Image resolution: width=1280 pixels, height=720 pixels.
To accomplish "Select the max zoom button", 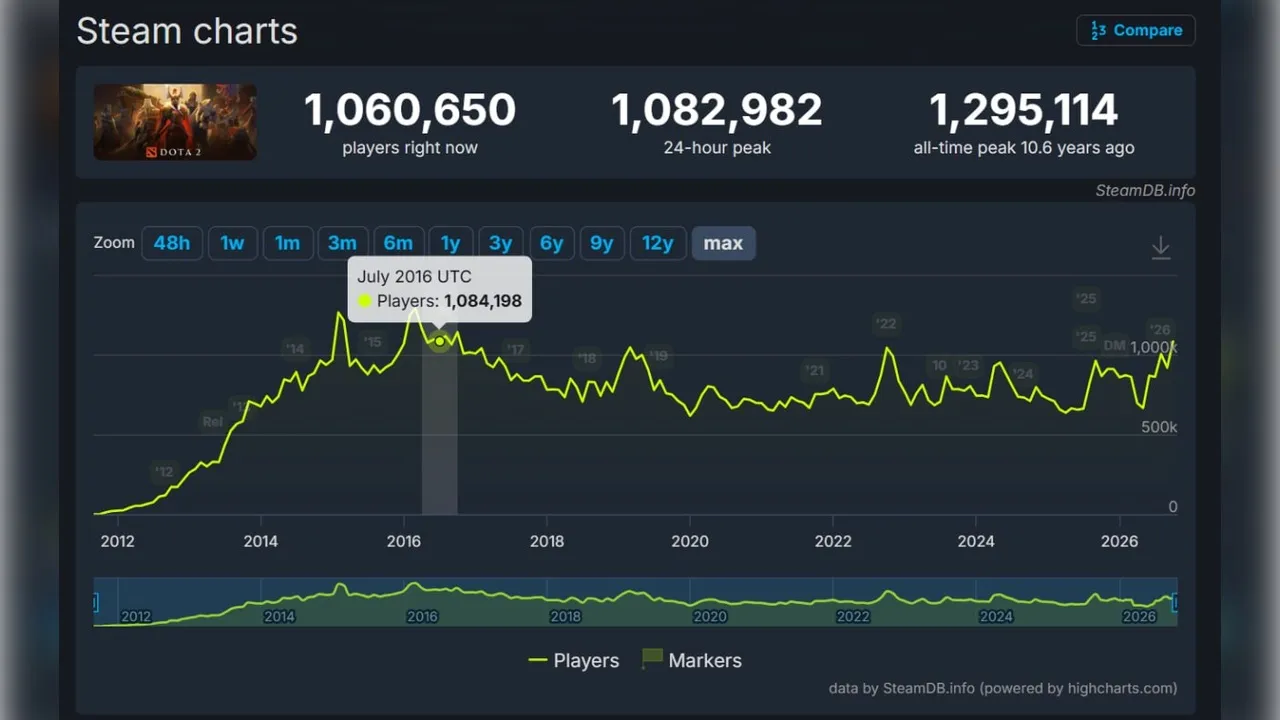I will tap(724, 243).
